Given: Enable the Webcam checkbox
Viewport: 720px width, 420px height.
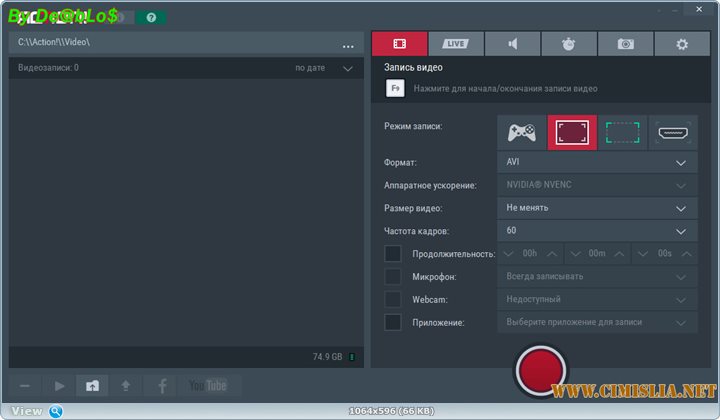Looking at the screenshot, I should (393, 299).
